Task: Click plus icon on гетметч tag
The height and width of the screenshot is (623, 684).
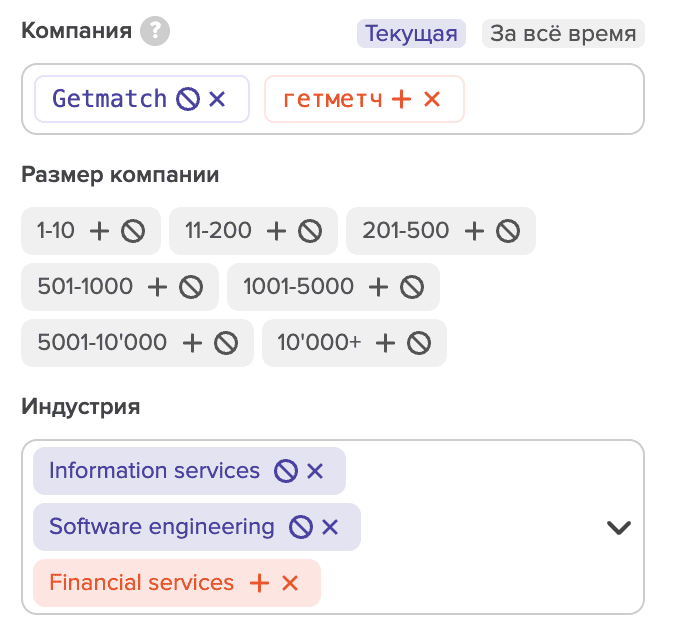Action: tap(401, 99)
